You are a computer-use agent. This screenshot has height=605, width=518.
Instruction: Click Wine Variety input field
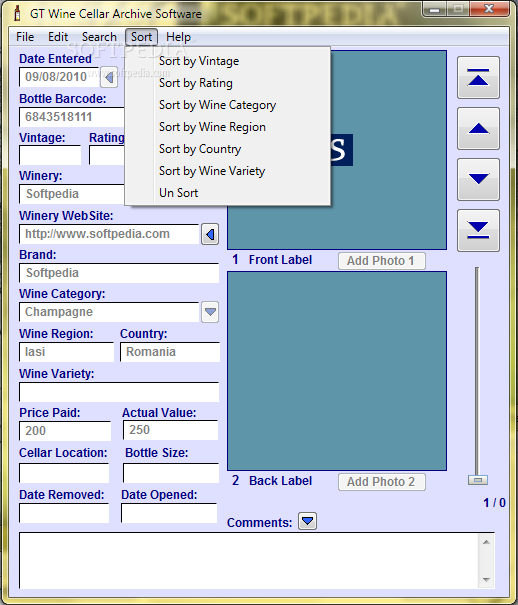(x=119, y=392)
